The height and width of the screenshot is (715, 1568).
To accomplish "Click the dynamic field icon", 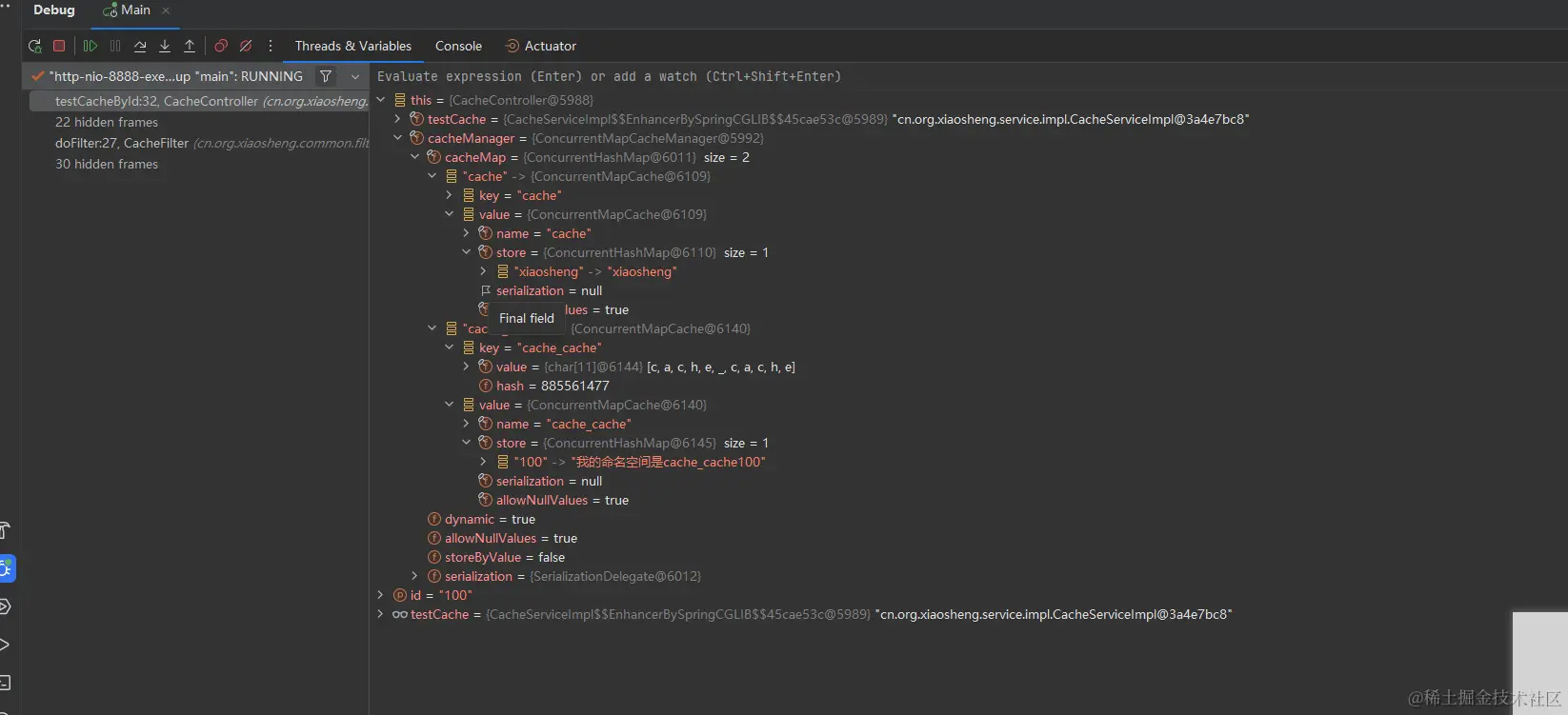I will tap(434, 519).
